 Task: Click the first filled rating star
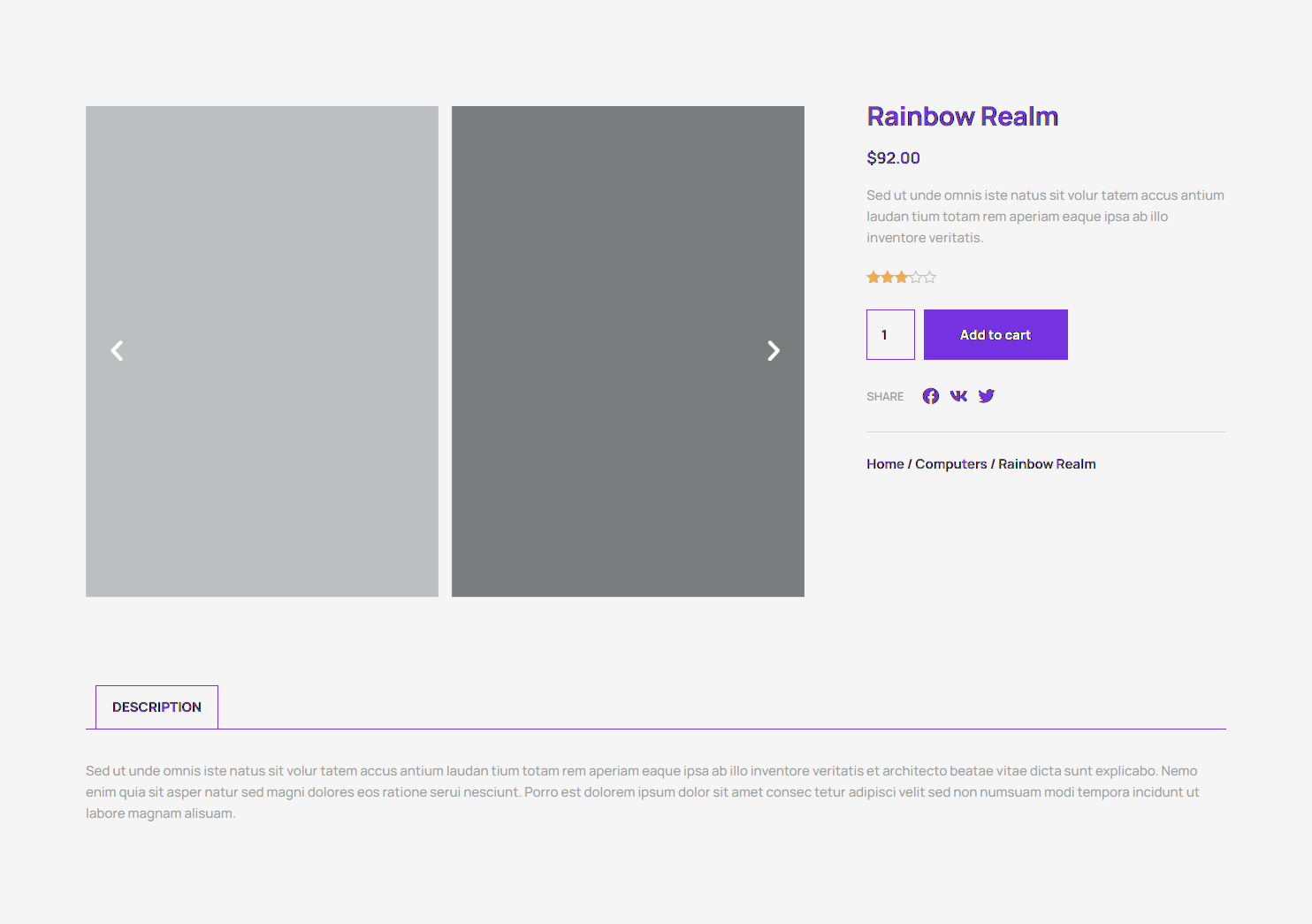pos(873,278)
